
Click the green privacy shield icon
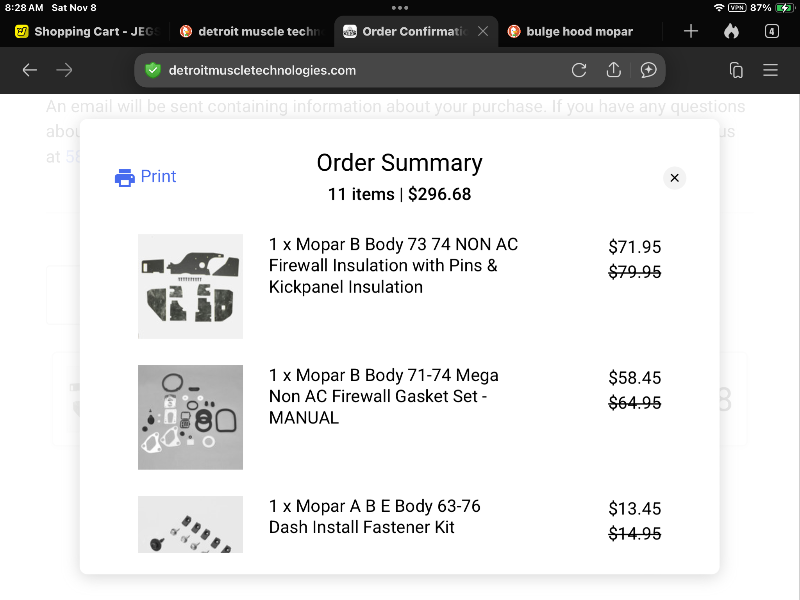pyautogui.click(x=153, y=70)
